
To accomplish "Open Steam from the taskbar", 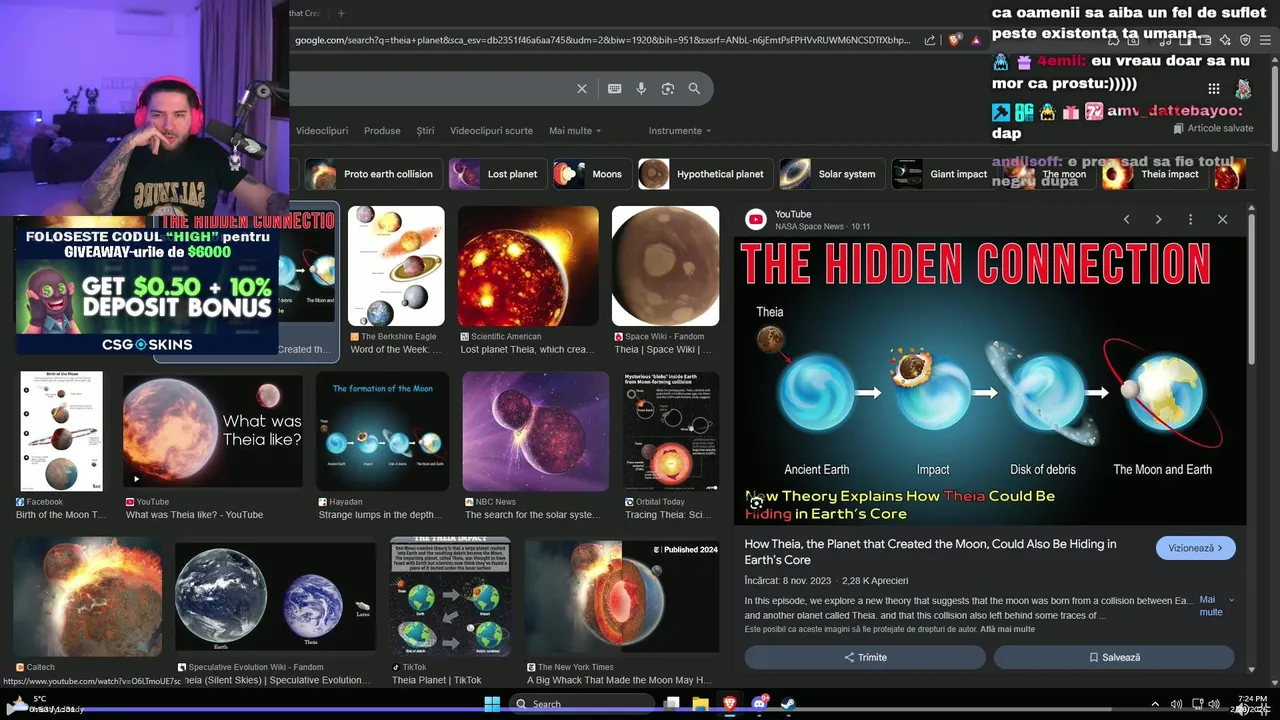I will [x=788, y=704].
